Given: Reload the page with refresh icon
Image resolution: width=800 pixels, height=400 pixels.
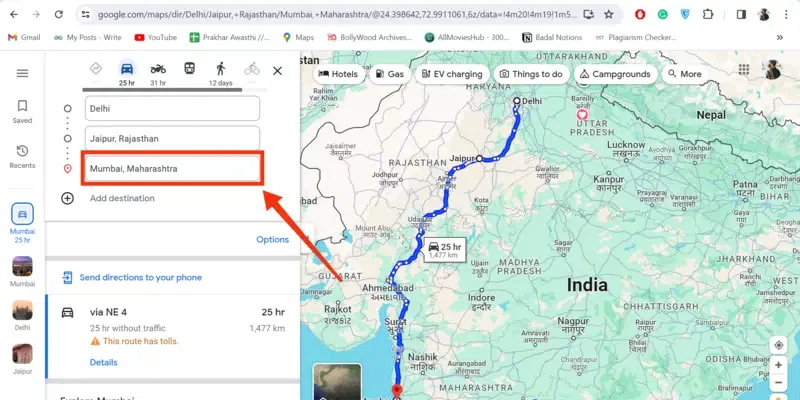Looking at the screenshot, I should coord(59,14).
